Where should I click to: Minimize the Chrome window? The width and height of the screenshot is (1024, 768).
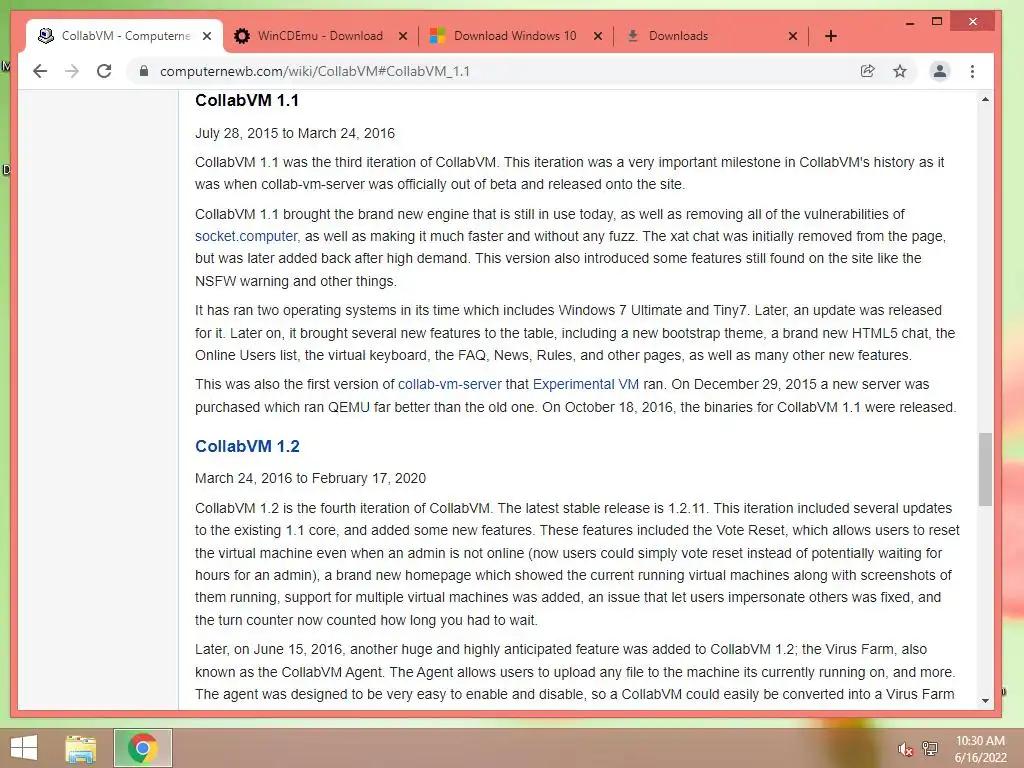tap(909, 22)
